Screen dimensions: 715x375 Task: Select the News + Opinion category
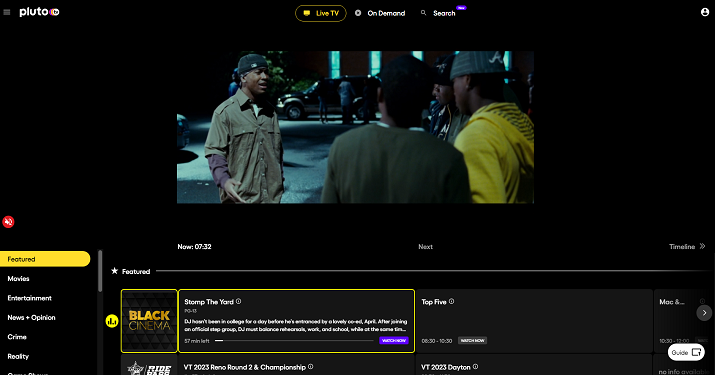click(x=31, y=318)
